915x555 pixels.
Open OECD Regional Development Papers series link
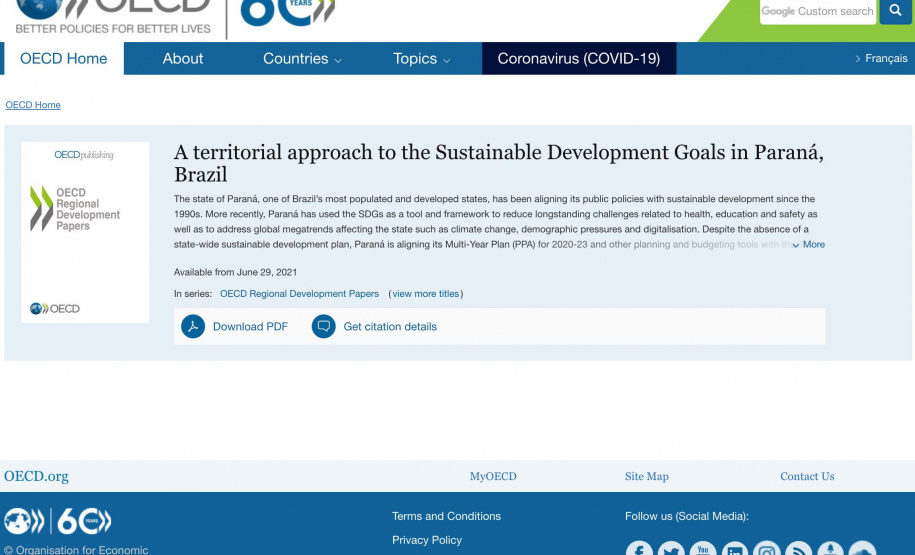coord(299,294)
